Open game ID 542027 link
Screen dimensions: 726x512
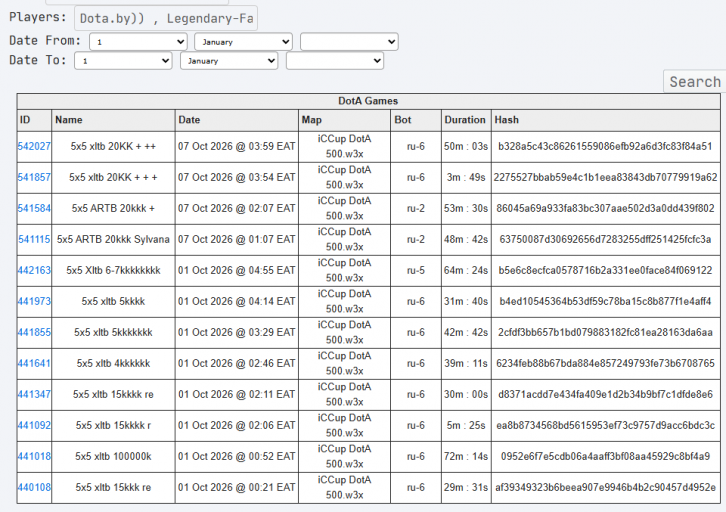pyautogui.click(x=34, y=146)
